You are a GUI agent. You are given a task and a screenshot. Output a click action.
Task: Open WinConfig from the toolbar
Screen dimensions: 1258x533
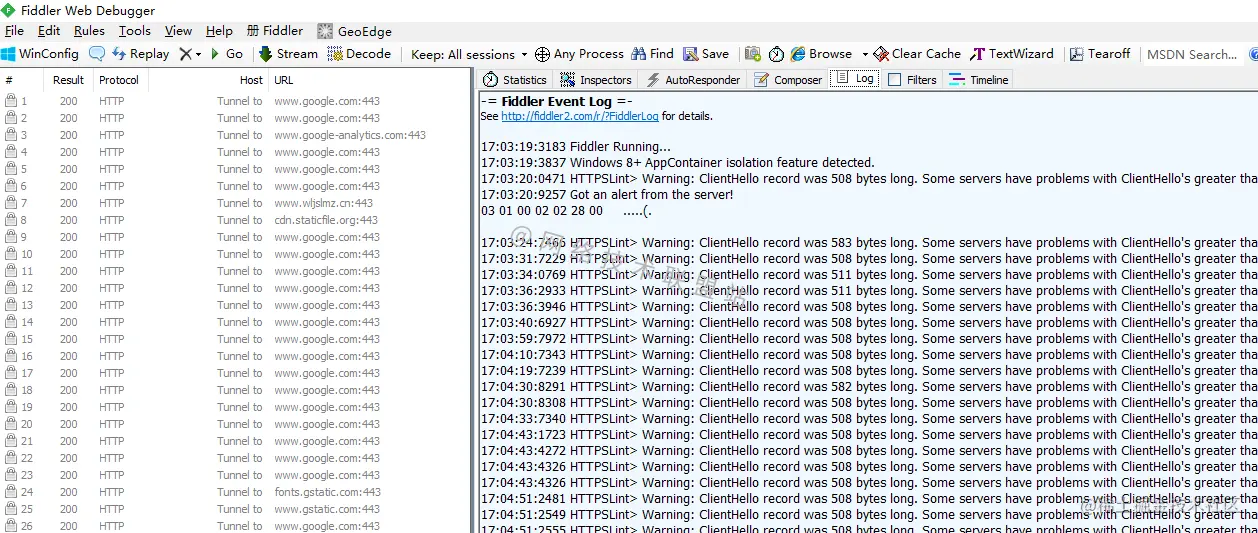click(x=40, y=54)
